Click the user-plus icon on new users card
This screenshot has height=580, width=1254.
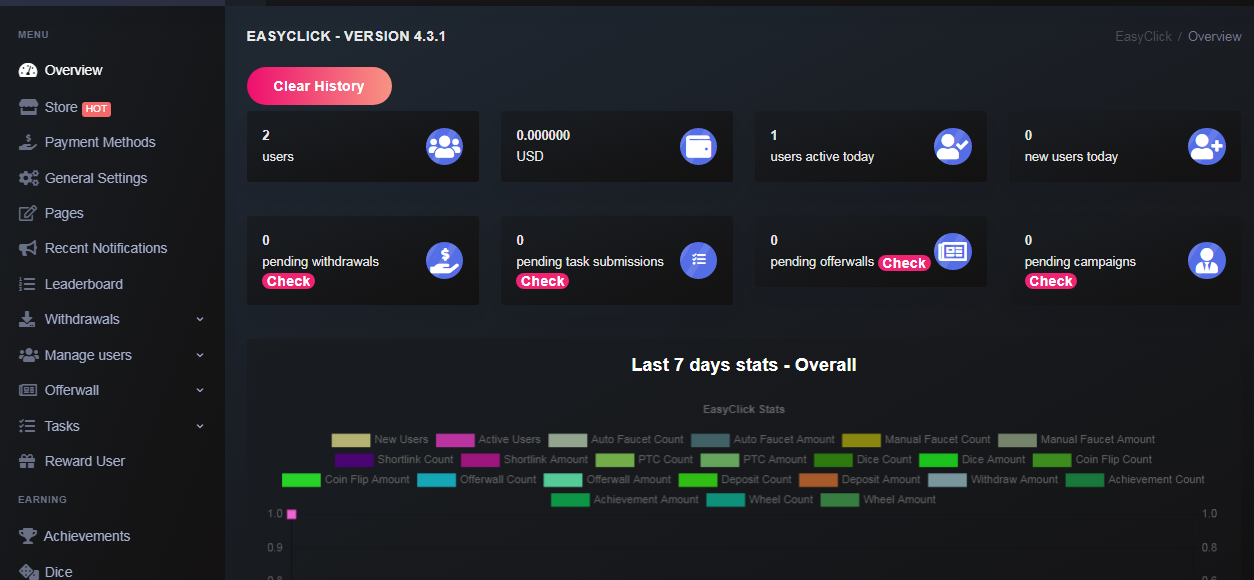coord(1206,146)
